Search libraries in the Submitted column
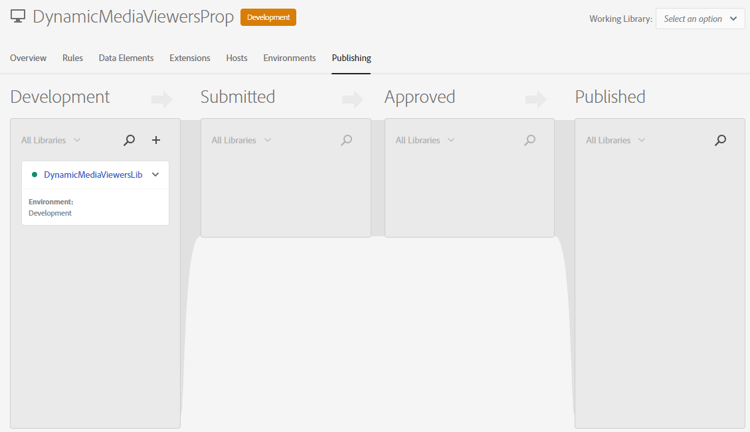The width and height of the screenshot is (750, 432). tap(346, 140)
